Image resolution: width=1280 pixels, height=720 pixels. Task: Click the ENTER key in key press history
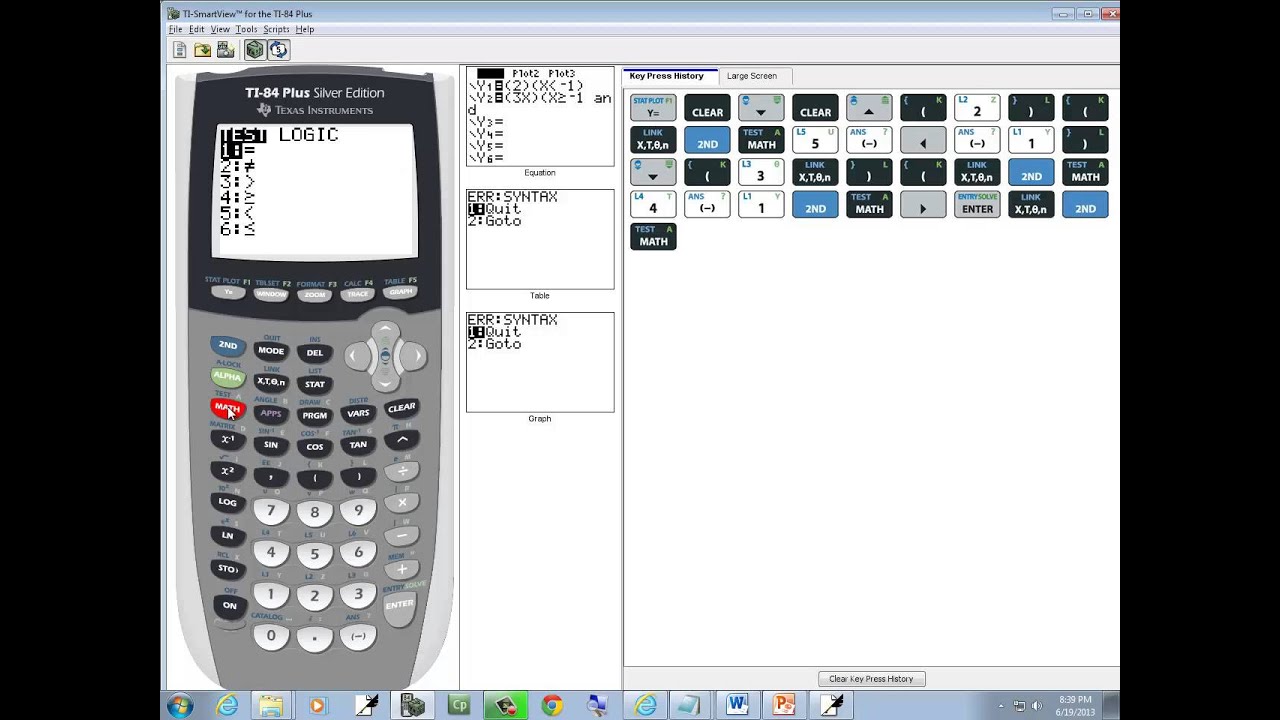pos(977,204)
